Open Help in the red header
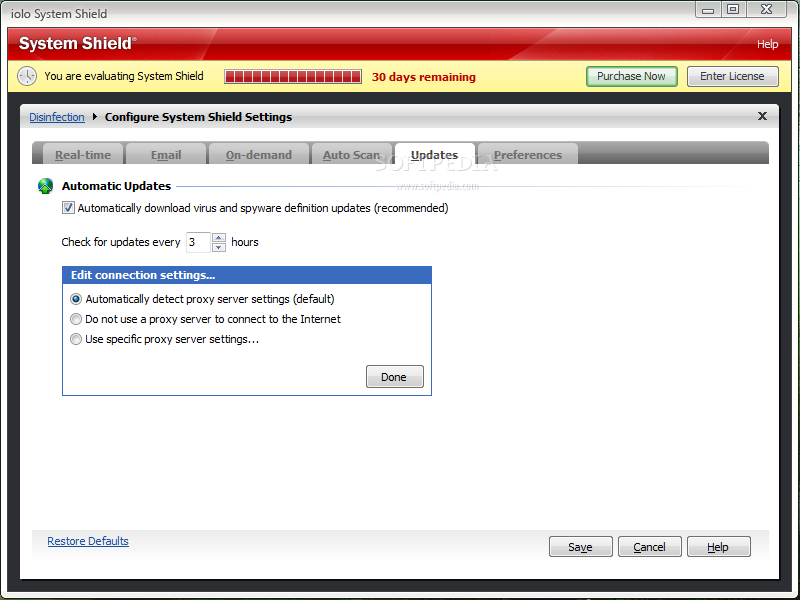The width and height of the screenshot is (800, 600). (x=767, y=44)
